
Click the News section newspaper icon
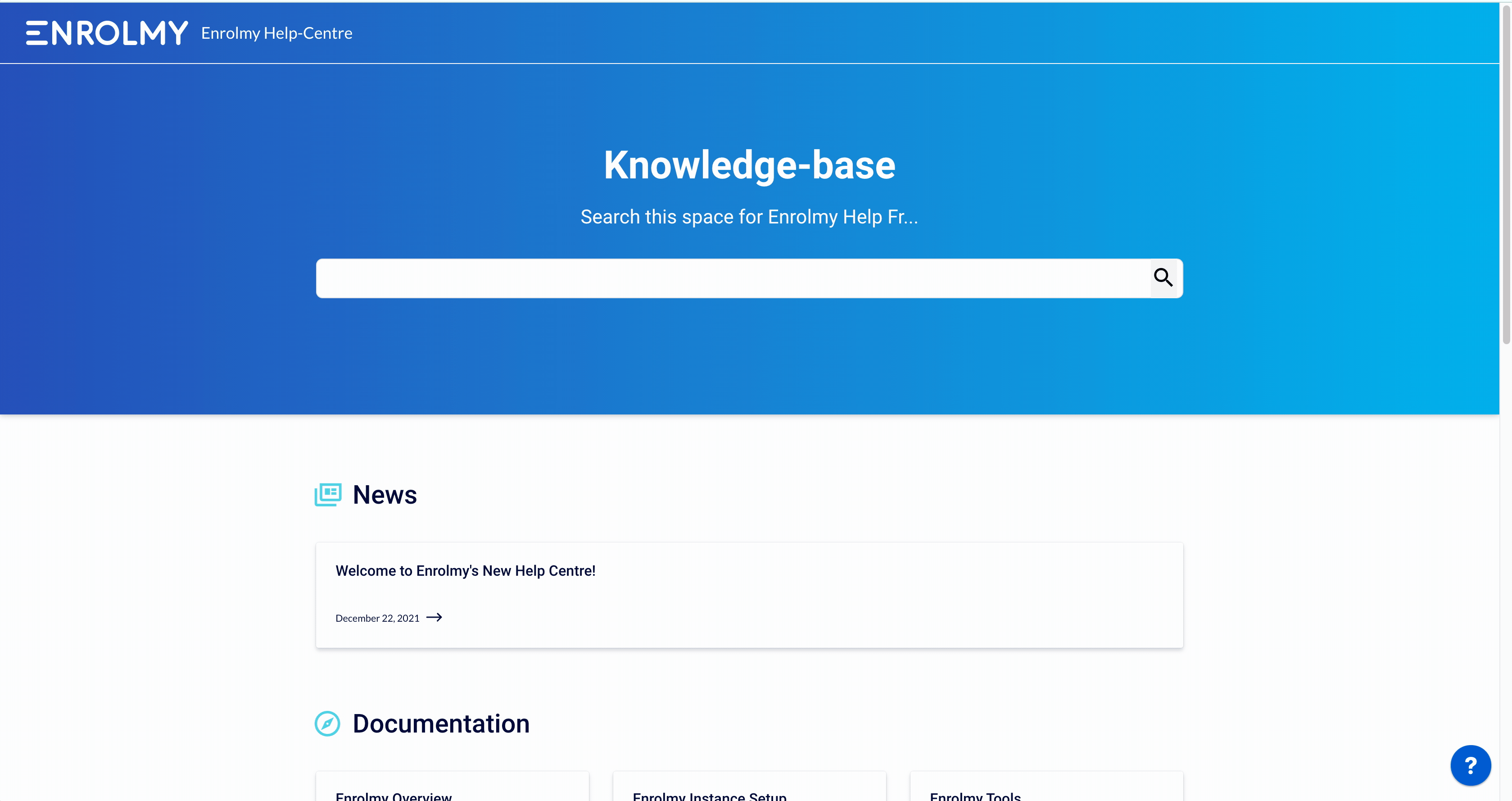coord(327,495)
